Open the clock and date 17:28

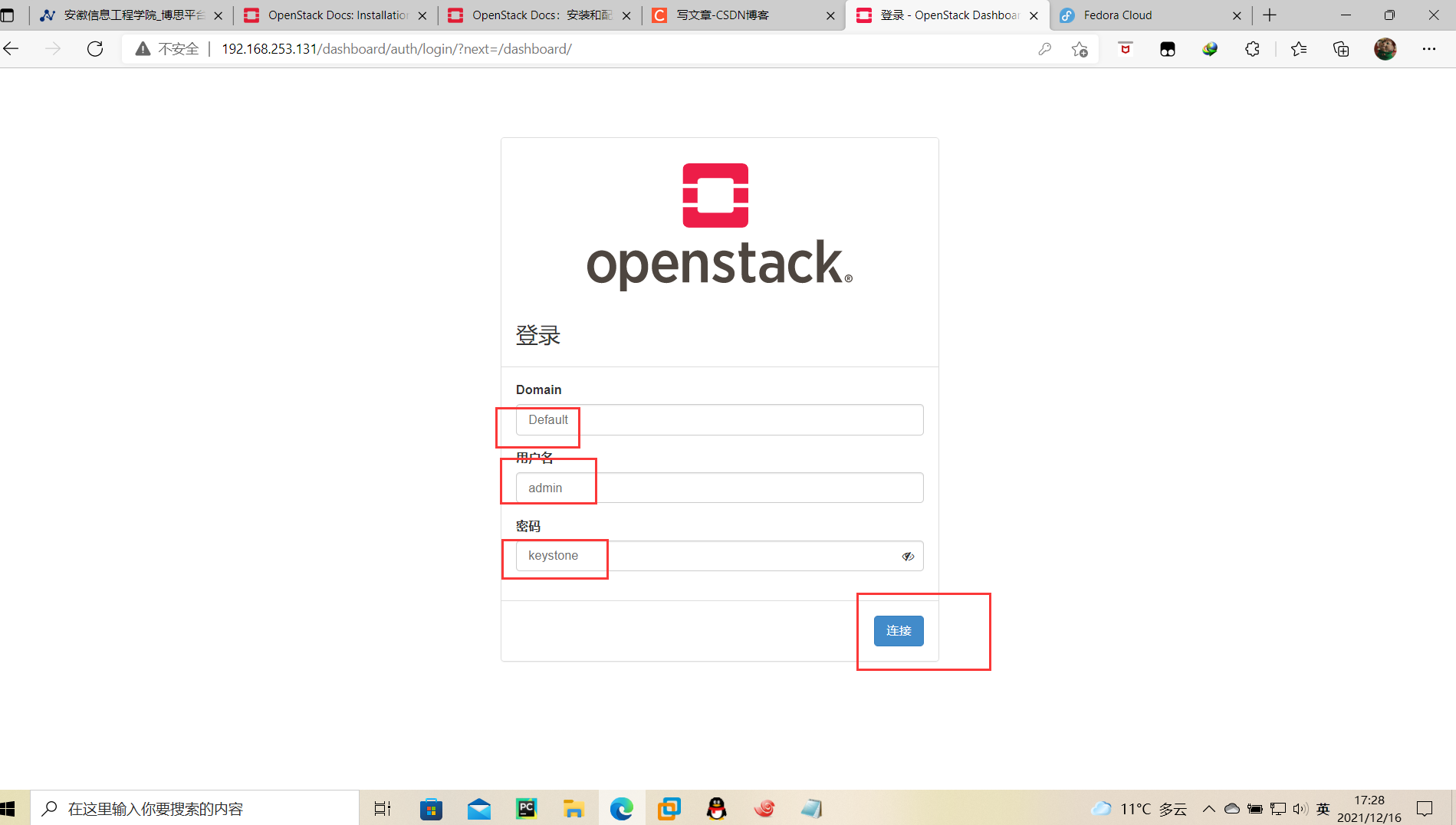[x=1369, y=809]
